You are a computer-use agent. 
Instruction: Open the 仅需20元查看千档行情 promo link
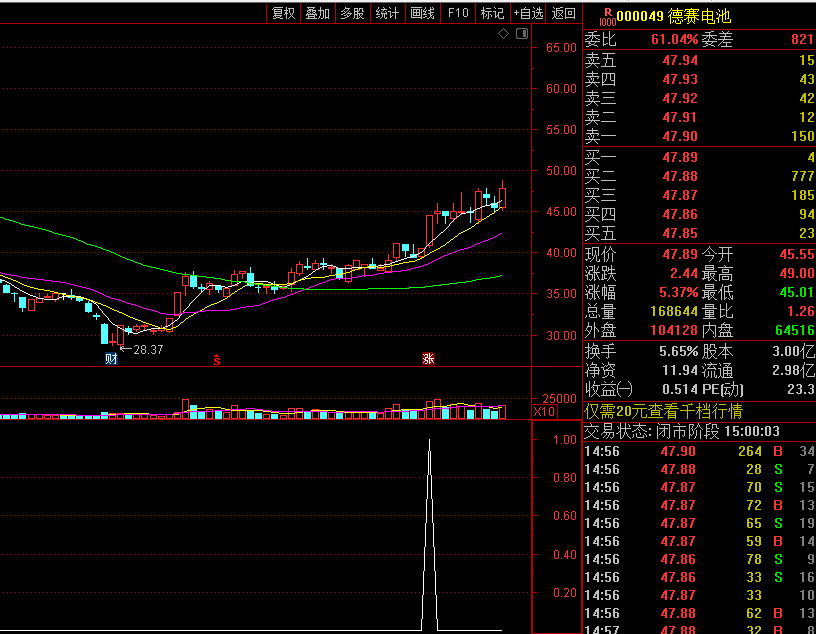pyautogui.click(x=664, y=412)
